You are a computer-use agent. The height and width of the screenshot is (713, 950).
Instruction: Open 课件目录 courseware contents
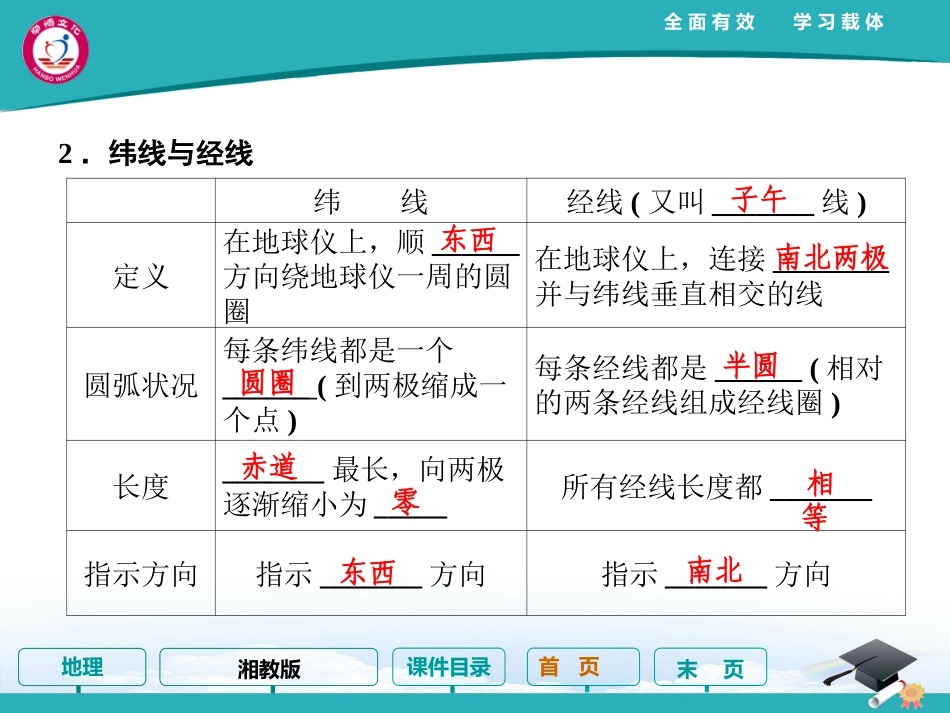(448, 667)
